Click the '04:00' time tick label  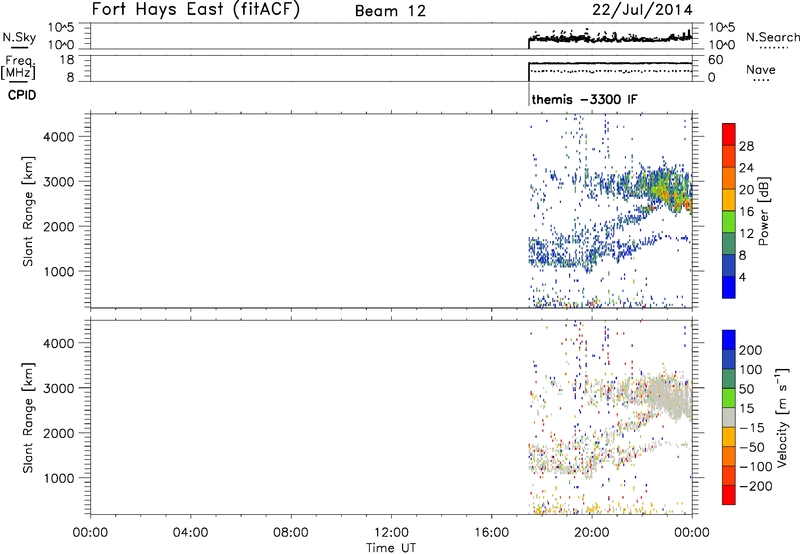(x=190, y=533)
